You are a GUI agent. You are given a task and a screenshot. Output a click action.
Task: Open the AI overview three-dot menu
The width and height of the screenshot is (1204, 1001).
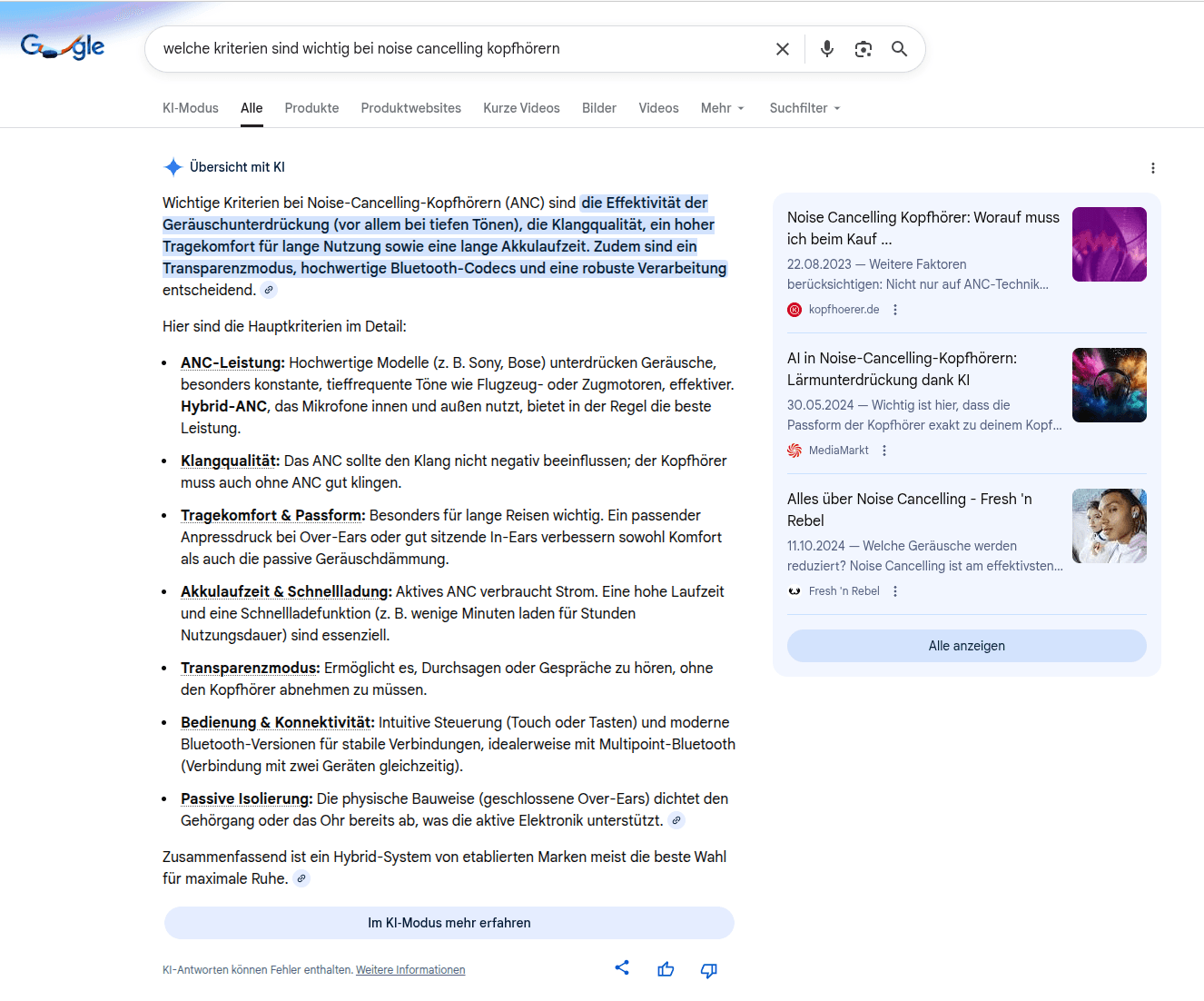(x=1152, y=168)
